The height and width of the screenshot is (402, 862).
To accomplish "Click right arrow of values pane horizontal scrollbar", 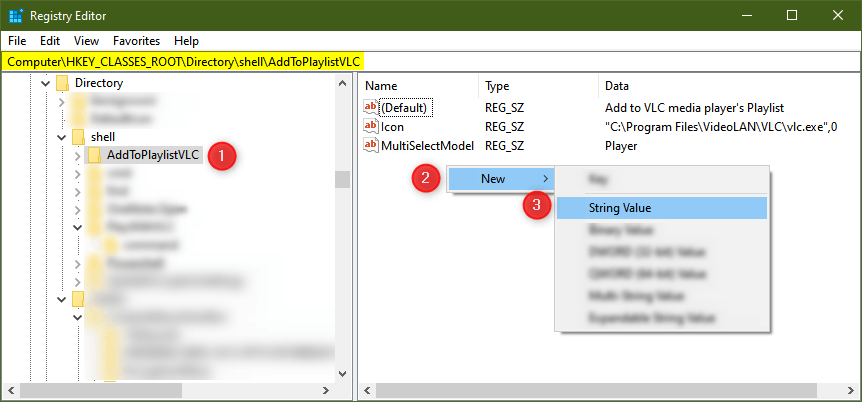I will 849,391.
